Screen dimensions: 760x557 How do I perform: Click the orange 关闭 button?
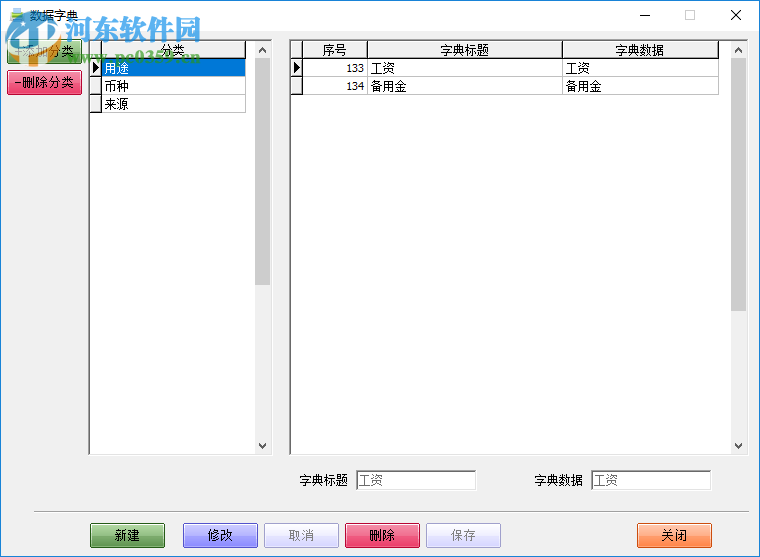tap(674, 535)
